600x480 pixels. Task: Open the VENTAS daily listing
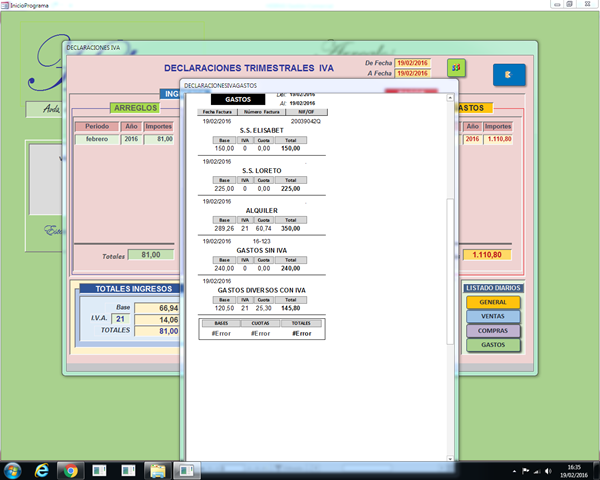click(493, 316)
